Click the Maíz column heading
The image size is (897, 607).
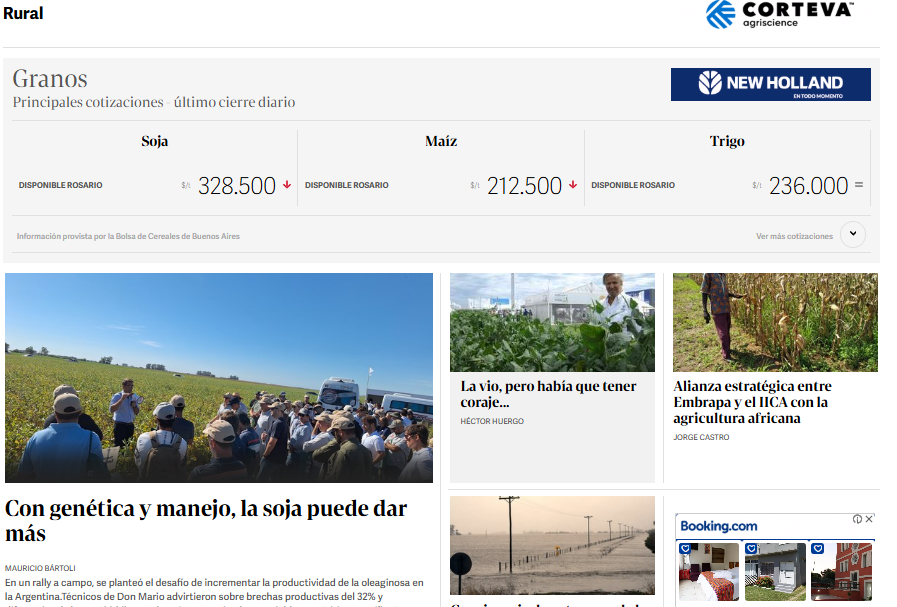pyautogui.click(x=441, y=141)
